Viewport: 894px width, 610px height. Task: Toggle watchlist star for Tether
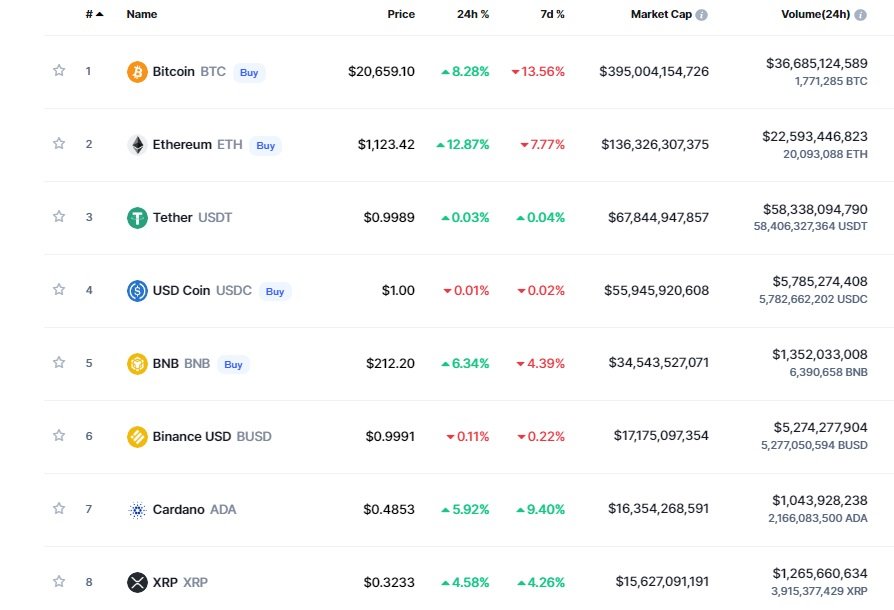pyautogui.click(x=59, y=217)
